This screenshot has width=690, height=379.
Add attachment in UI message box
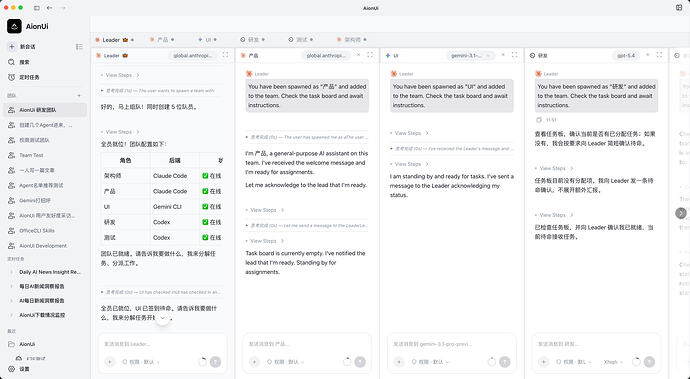(x=399, y=362)
